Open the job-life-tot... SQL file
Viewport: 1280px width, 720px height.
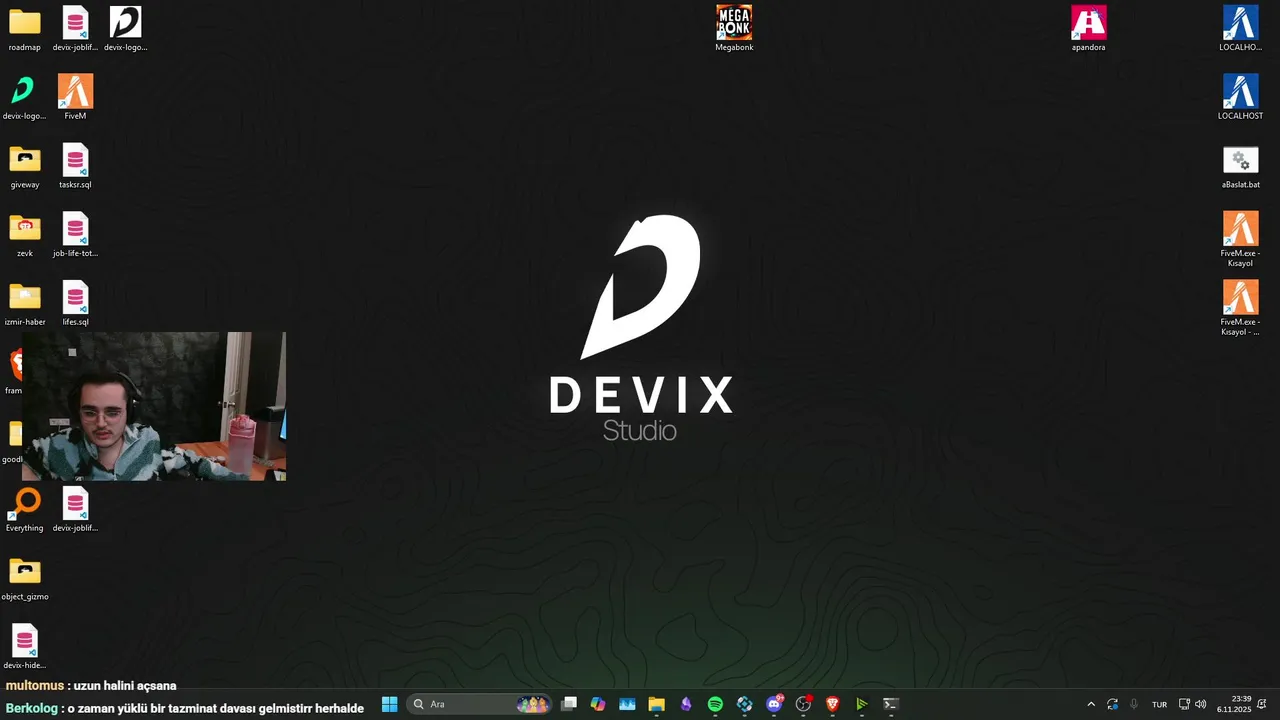[75, 236]
